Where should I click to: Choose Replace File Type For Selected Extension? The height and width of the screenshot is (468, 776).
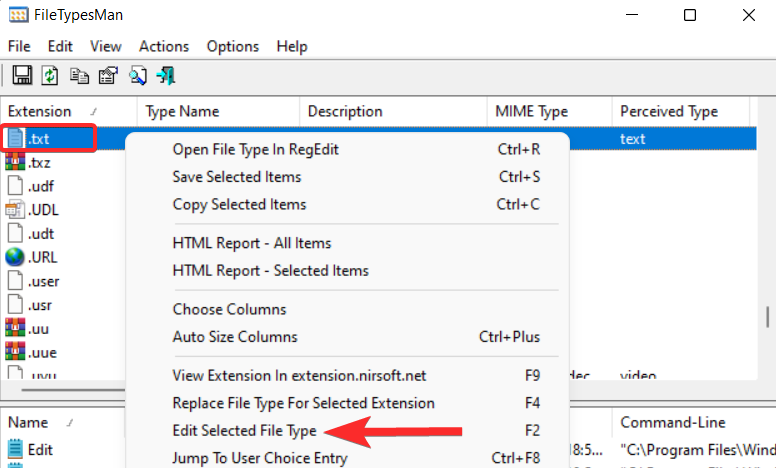[303, 403]
